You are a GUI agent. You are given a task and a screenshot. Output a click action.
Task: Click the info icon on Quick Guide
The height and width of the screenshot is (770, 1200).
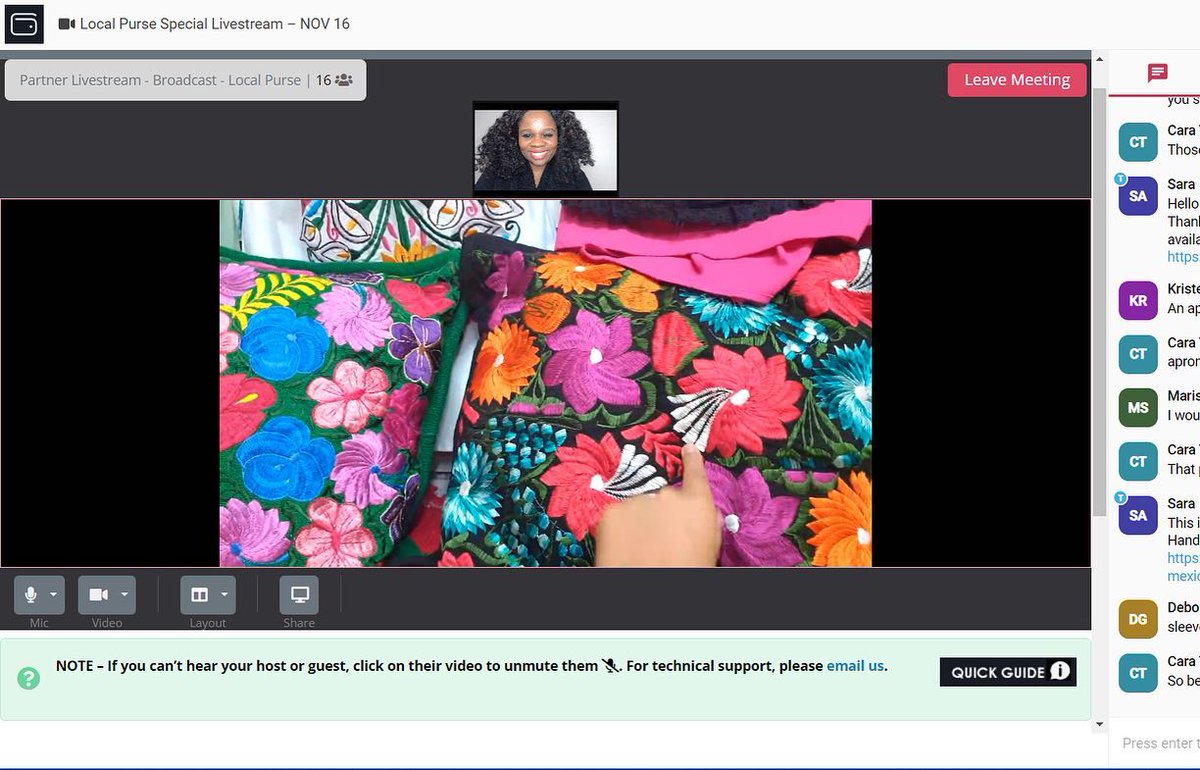(1060, 671)
